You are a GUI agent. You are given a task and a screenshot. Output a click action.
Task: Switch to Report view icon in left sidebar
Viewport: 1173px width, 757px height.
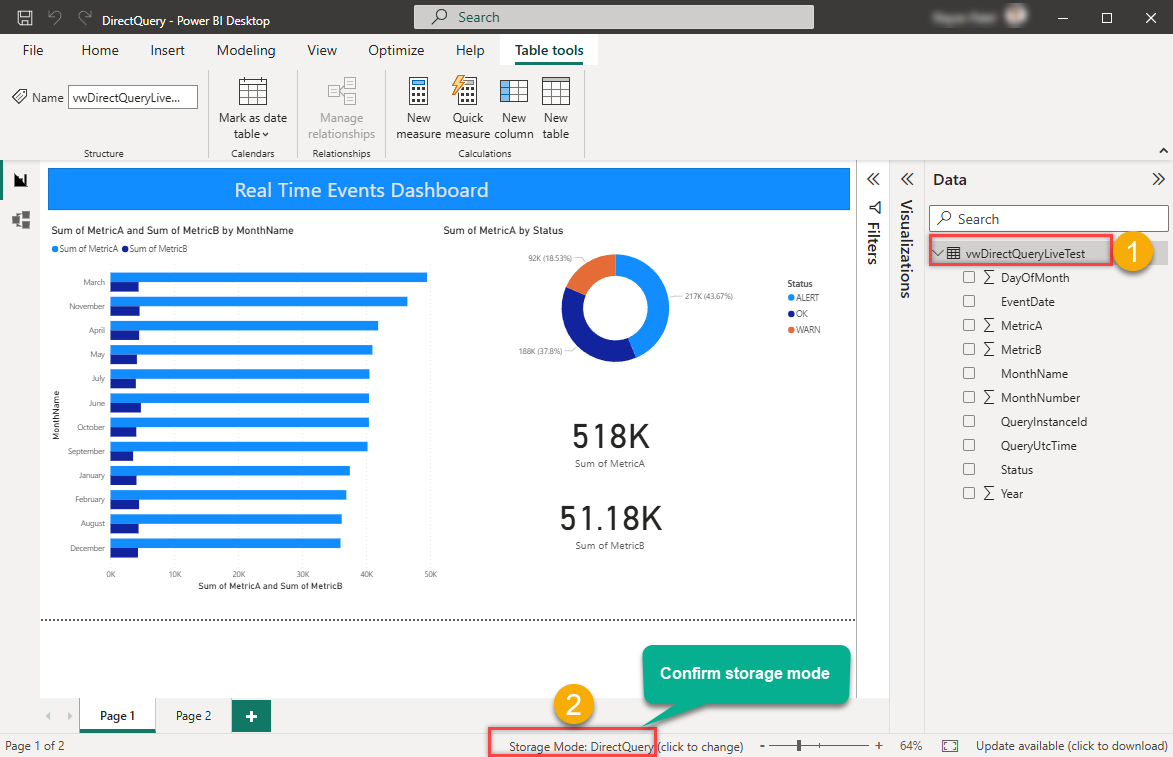pos(20,180)
